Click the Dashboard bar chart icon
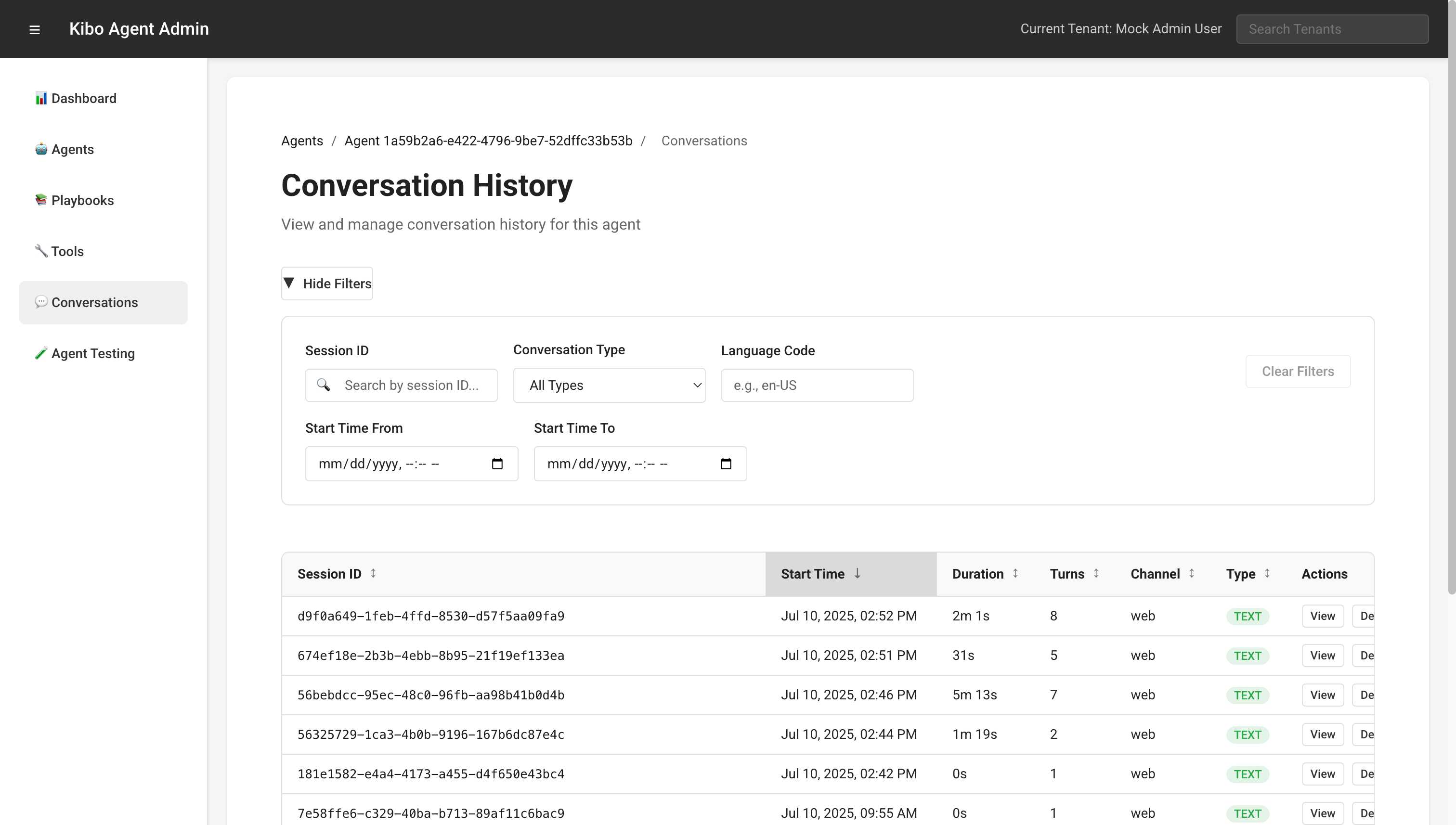1456x825 pixels. click(41, 99)
